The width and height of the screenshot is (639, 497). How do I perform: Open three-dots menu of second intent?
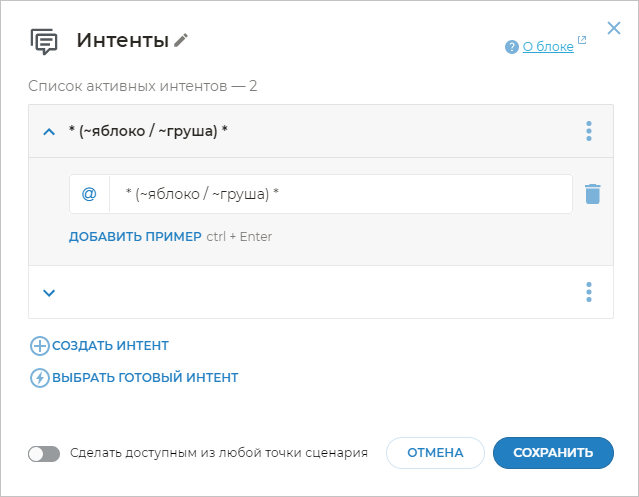pos(588,292)
